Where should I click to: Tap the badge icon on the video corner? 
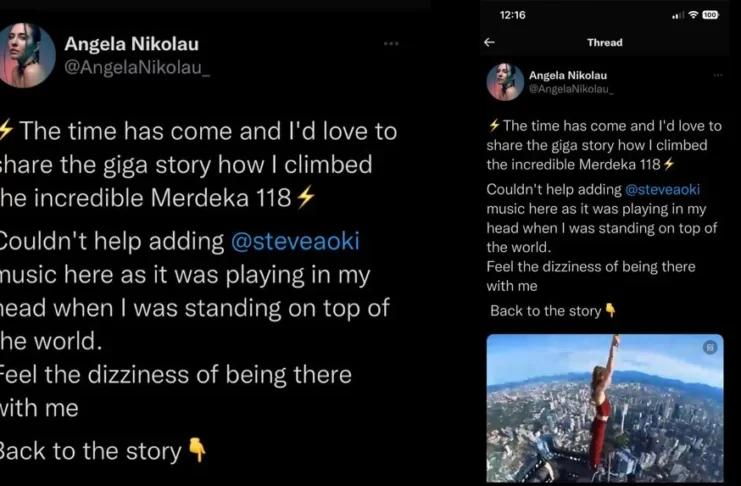coord(710,347)
